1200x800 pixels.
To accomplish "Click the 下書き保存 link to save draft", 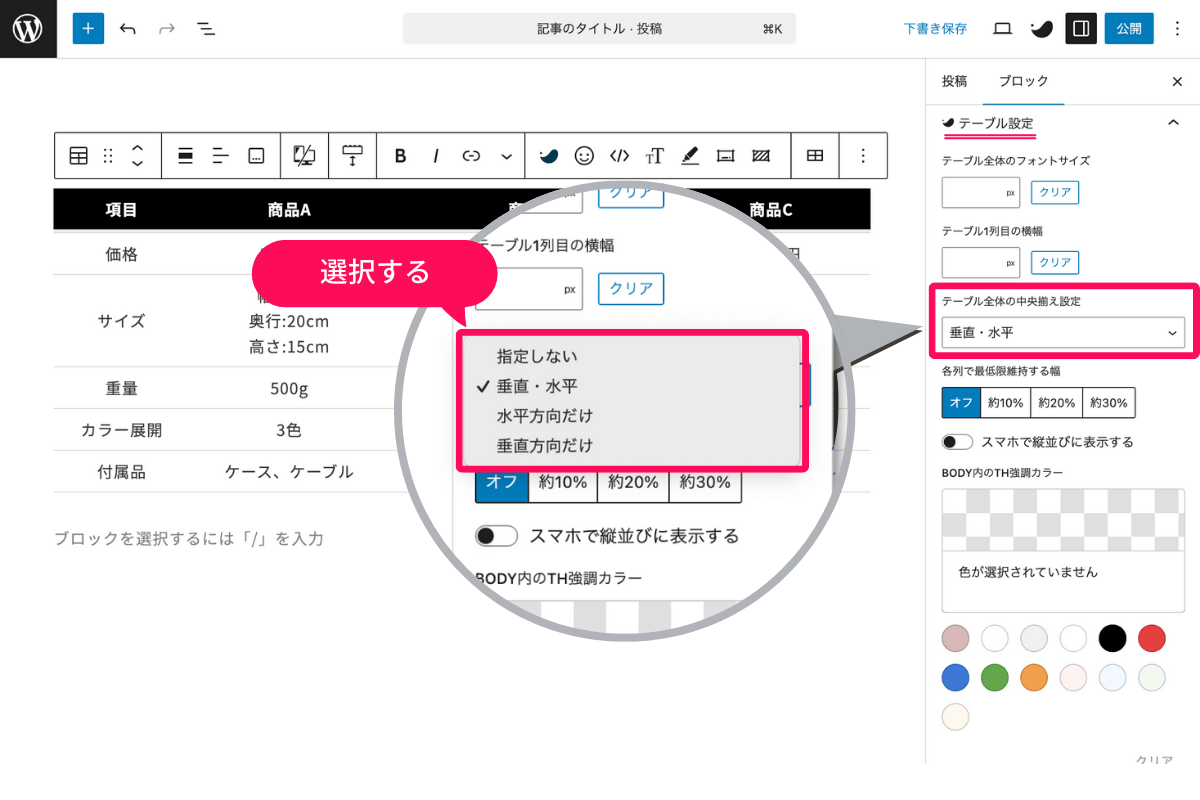I will point(935,28).
